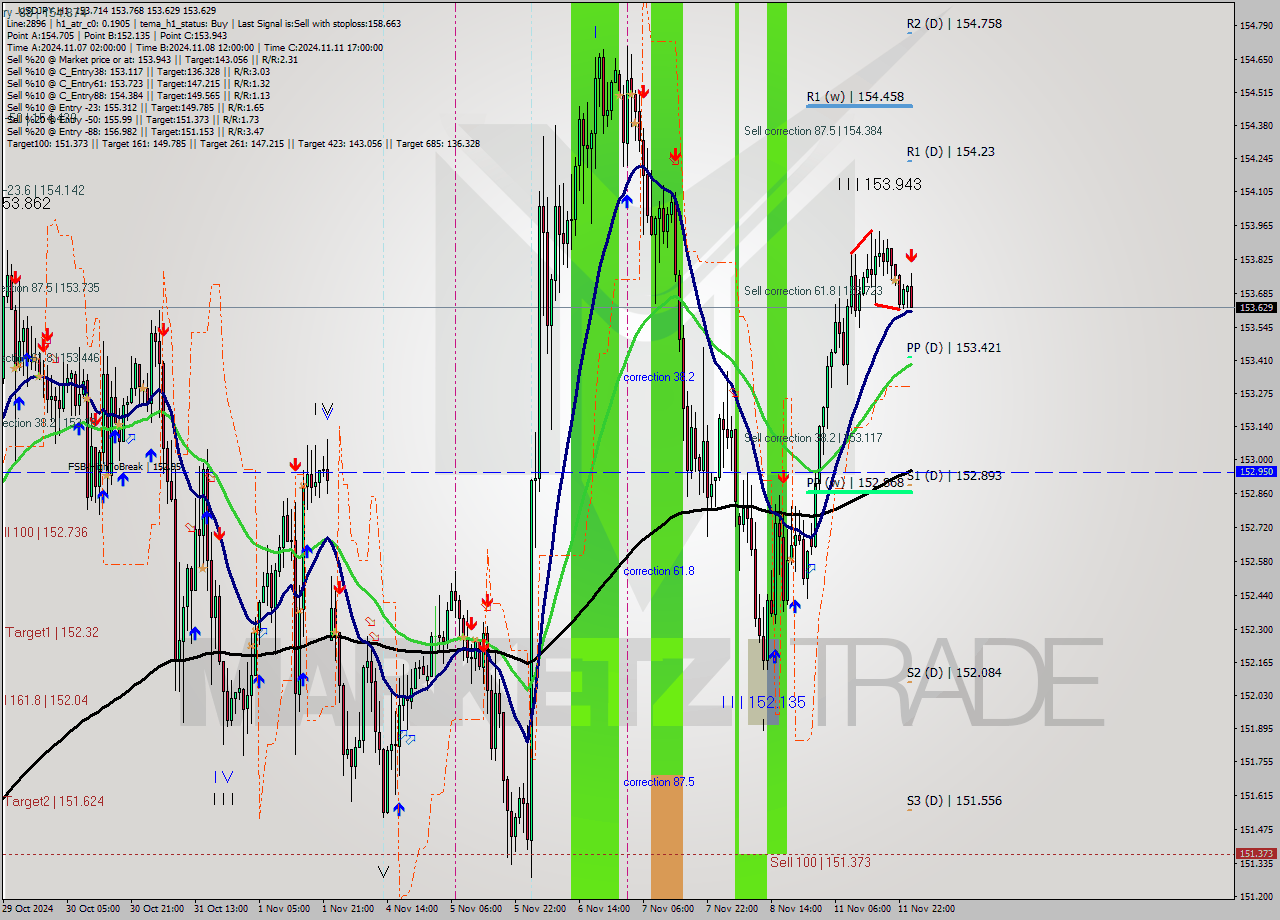Image resolution: width=1280 pixels, height=920 pixels.
Task: Click the Sell correction 38.2 | 153.117 label
Action: (x=813, y=438)
